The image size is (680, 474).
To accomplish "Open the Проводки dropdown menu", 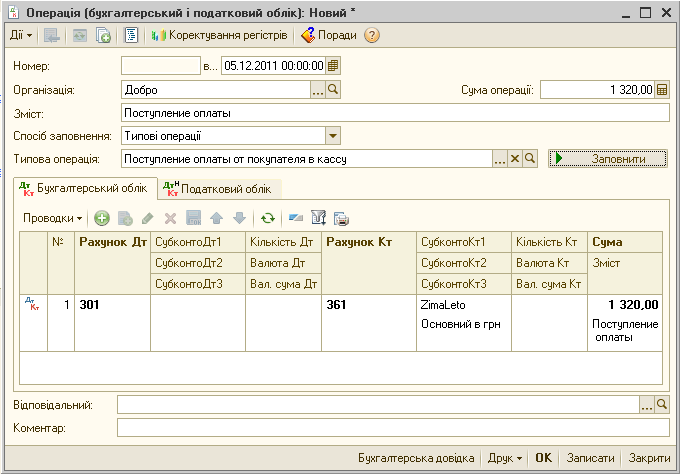I will pyautogui.click(x=52, y=218).
